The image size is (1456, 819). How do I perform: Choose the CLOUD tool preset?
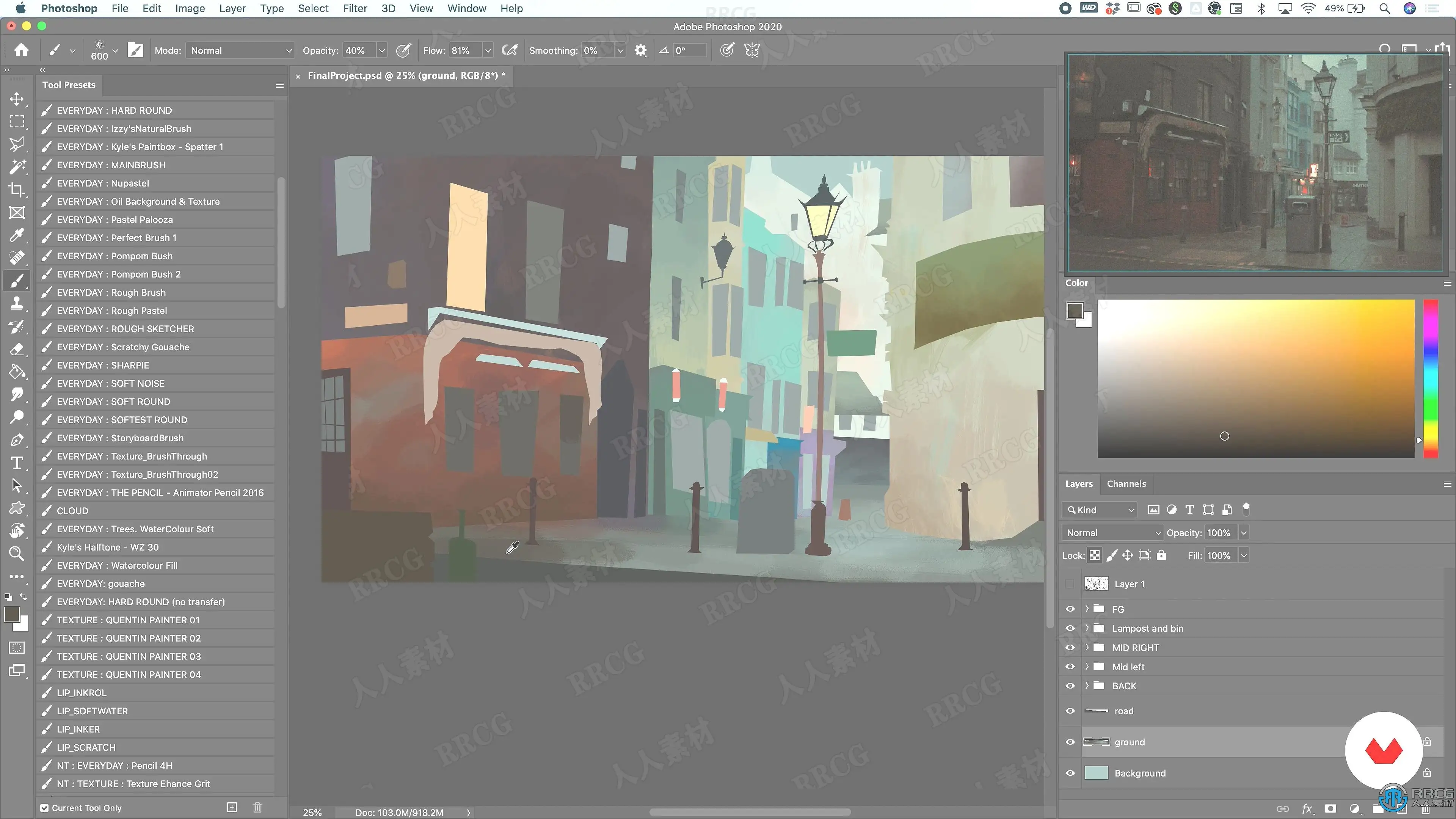pyautogui.click(x=72, y=511)
